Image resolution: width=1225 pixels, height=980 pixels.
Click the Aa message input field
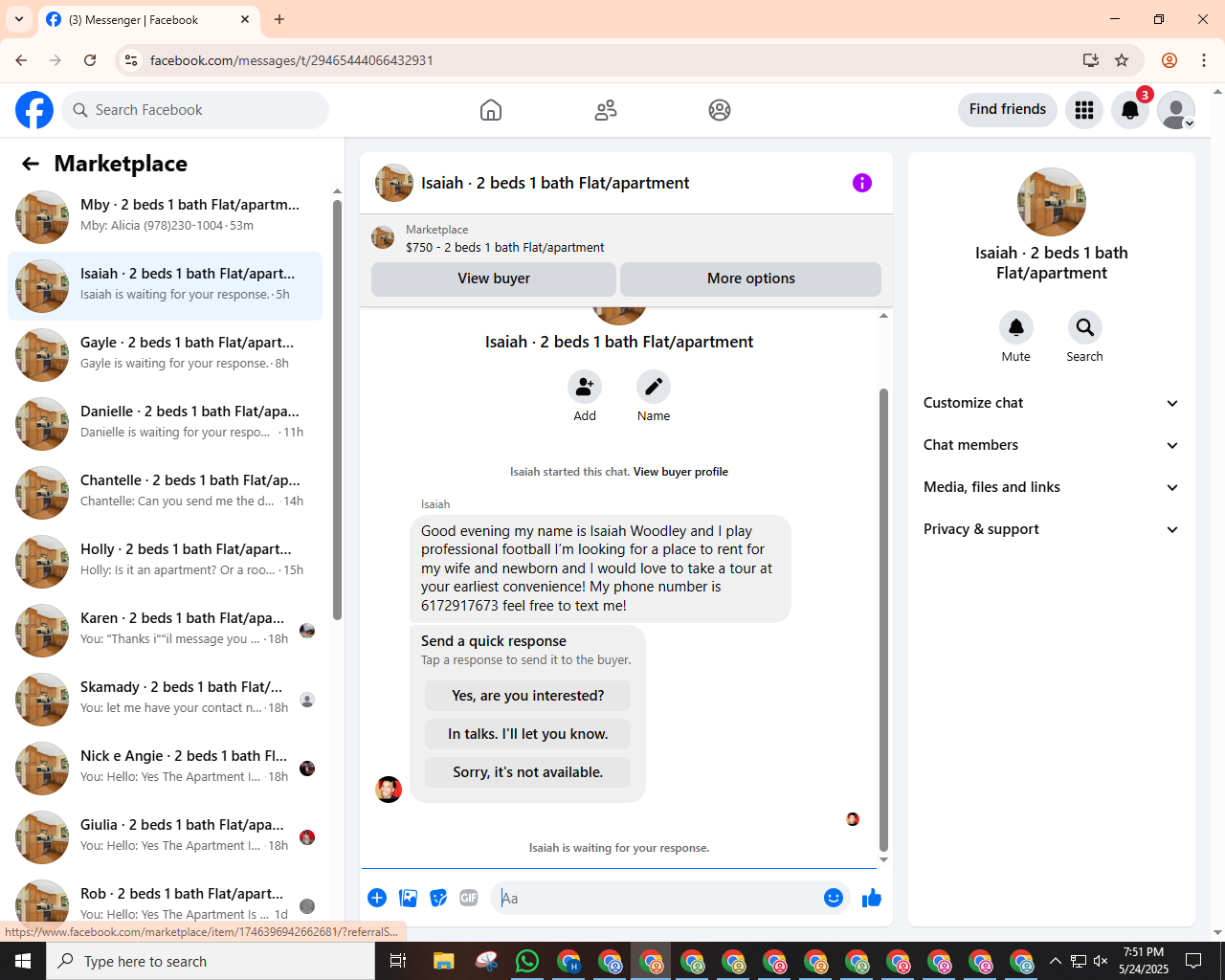click(656, 898)
